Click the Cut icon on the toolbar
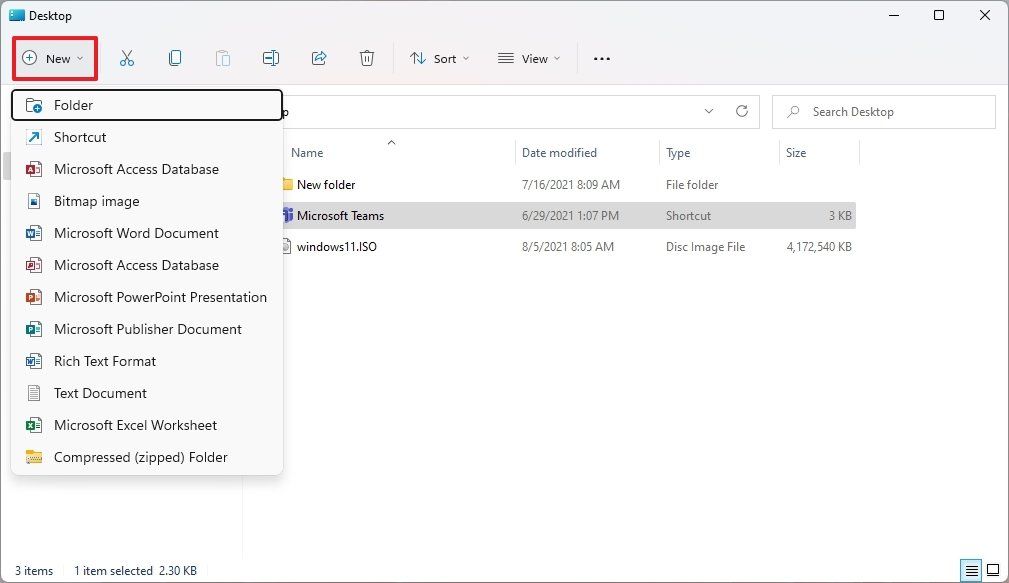 click(x=127, y=58)
